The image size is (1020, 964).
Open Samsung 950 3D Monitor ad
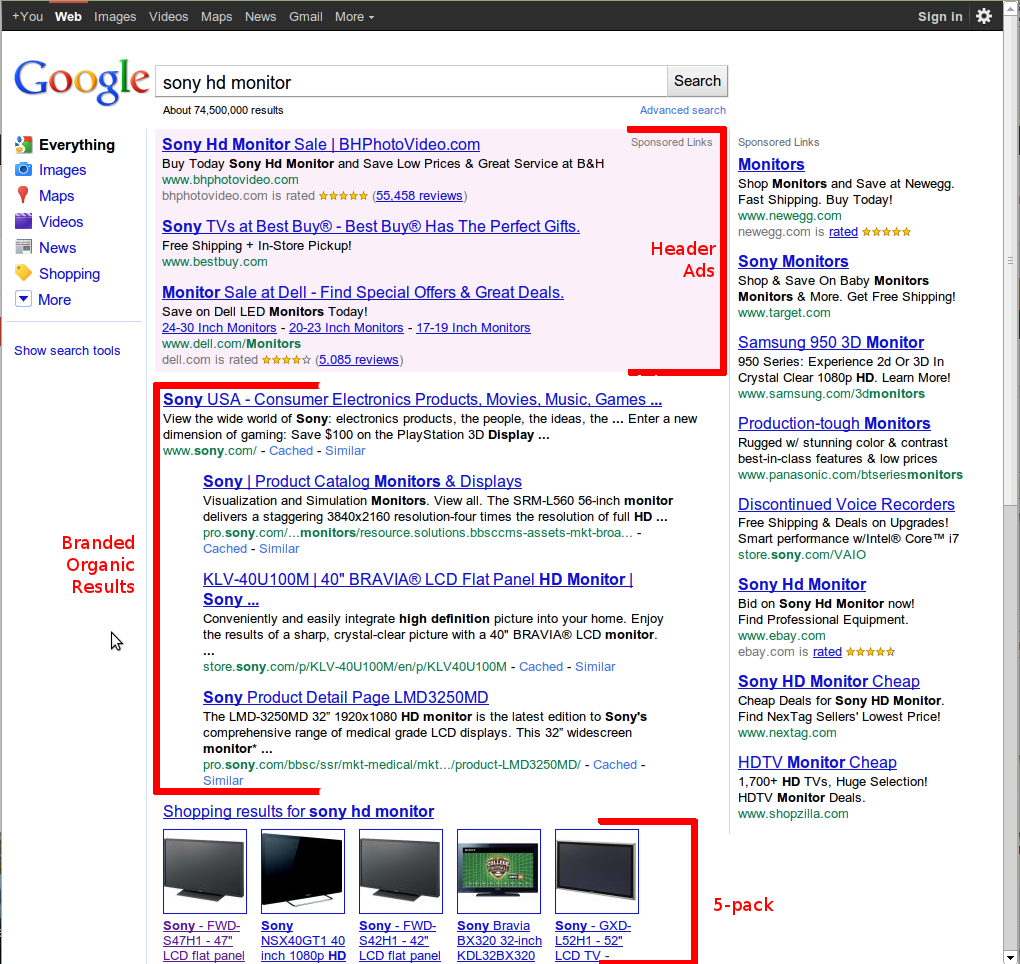[x=830, y=342]
